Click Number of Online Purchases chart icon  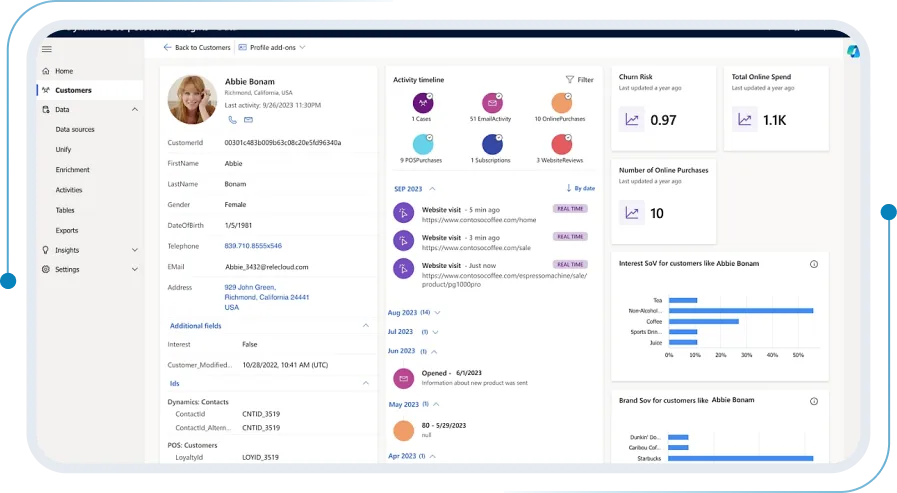point(632,213)
